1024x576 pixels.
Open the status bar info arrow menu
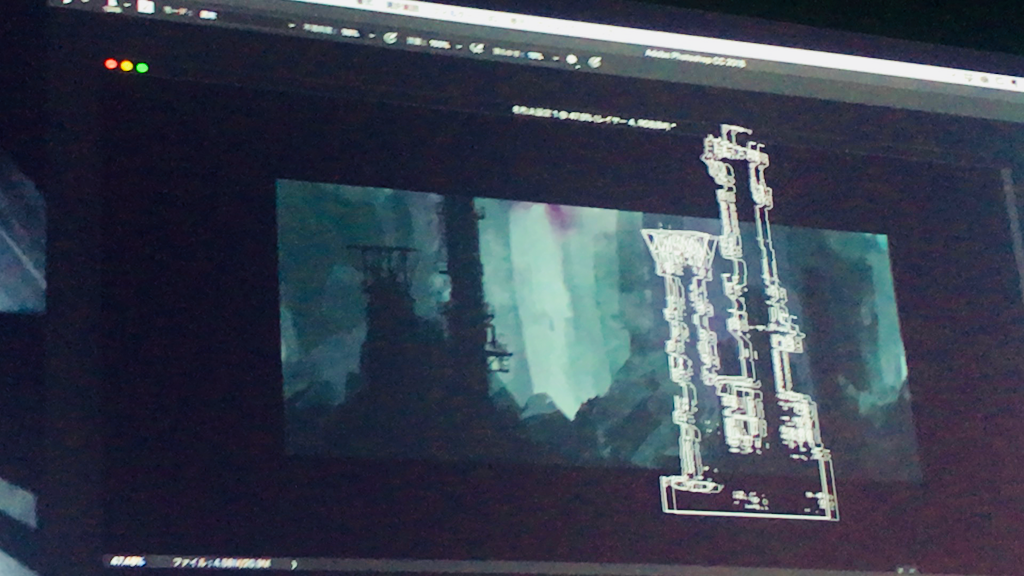(x=293, y=564)
